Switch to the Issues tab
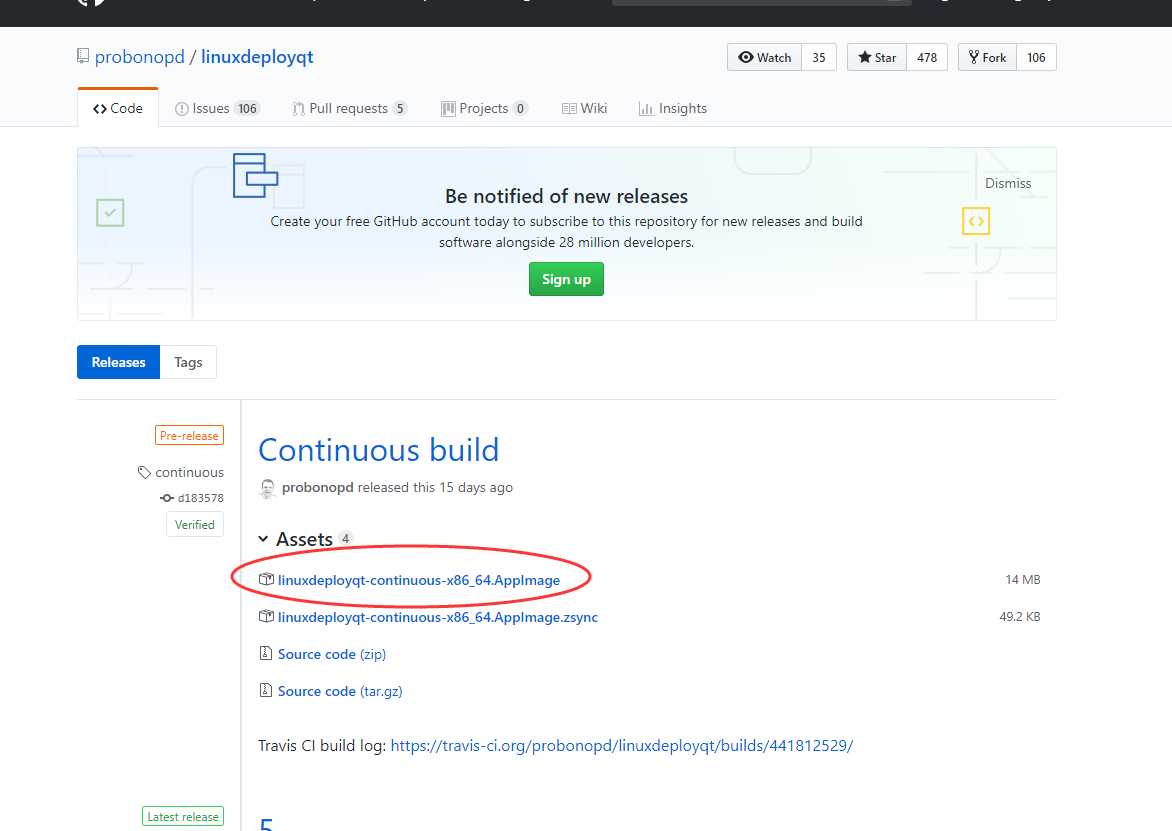The width and height of the screenshot is (1172, 831). tap(216, 108)
